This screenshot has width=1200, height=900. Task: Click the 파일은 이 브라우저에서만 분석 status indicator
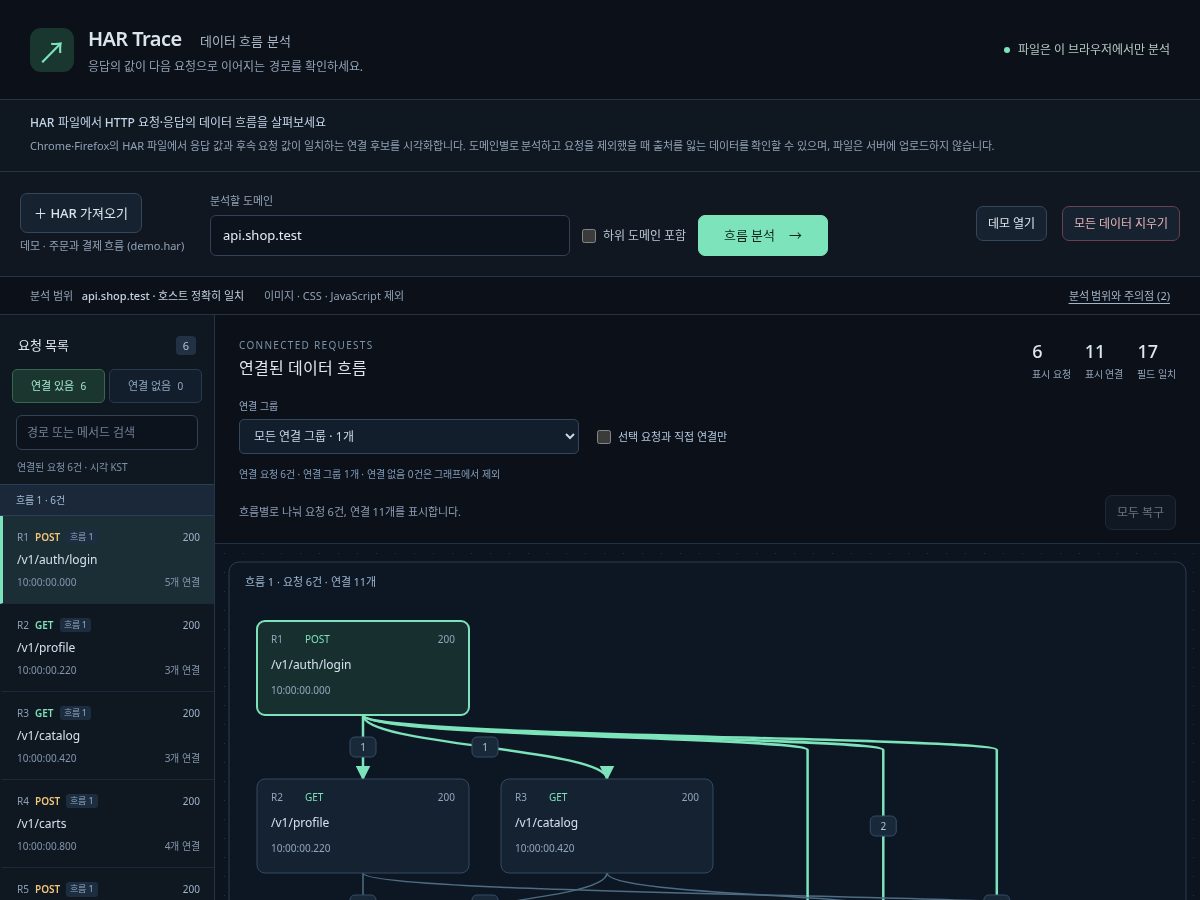(x=1087, y=49)
